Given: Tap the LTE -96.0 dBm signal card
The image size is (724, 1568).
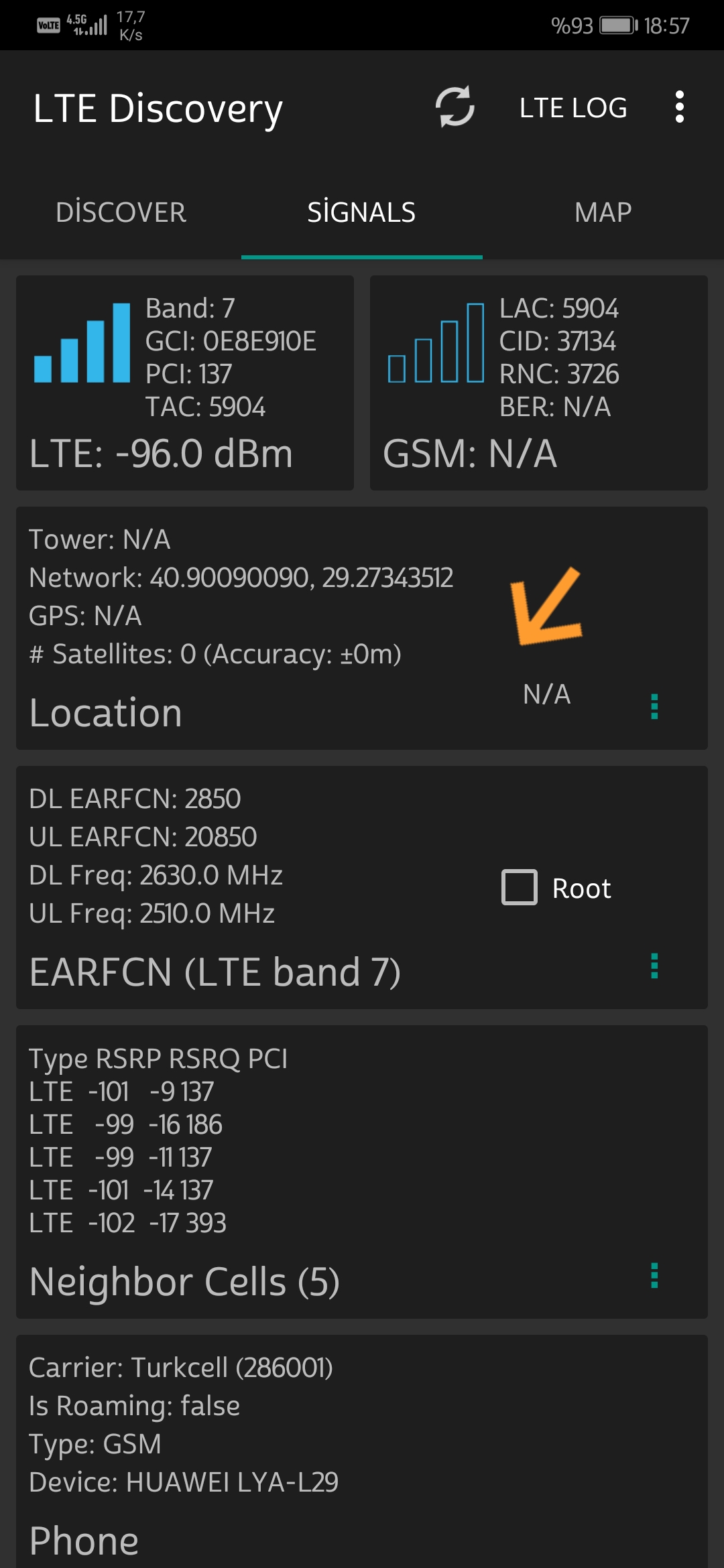Looking at the screenshot, I should [185, 383].
